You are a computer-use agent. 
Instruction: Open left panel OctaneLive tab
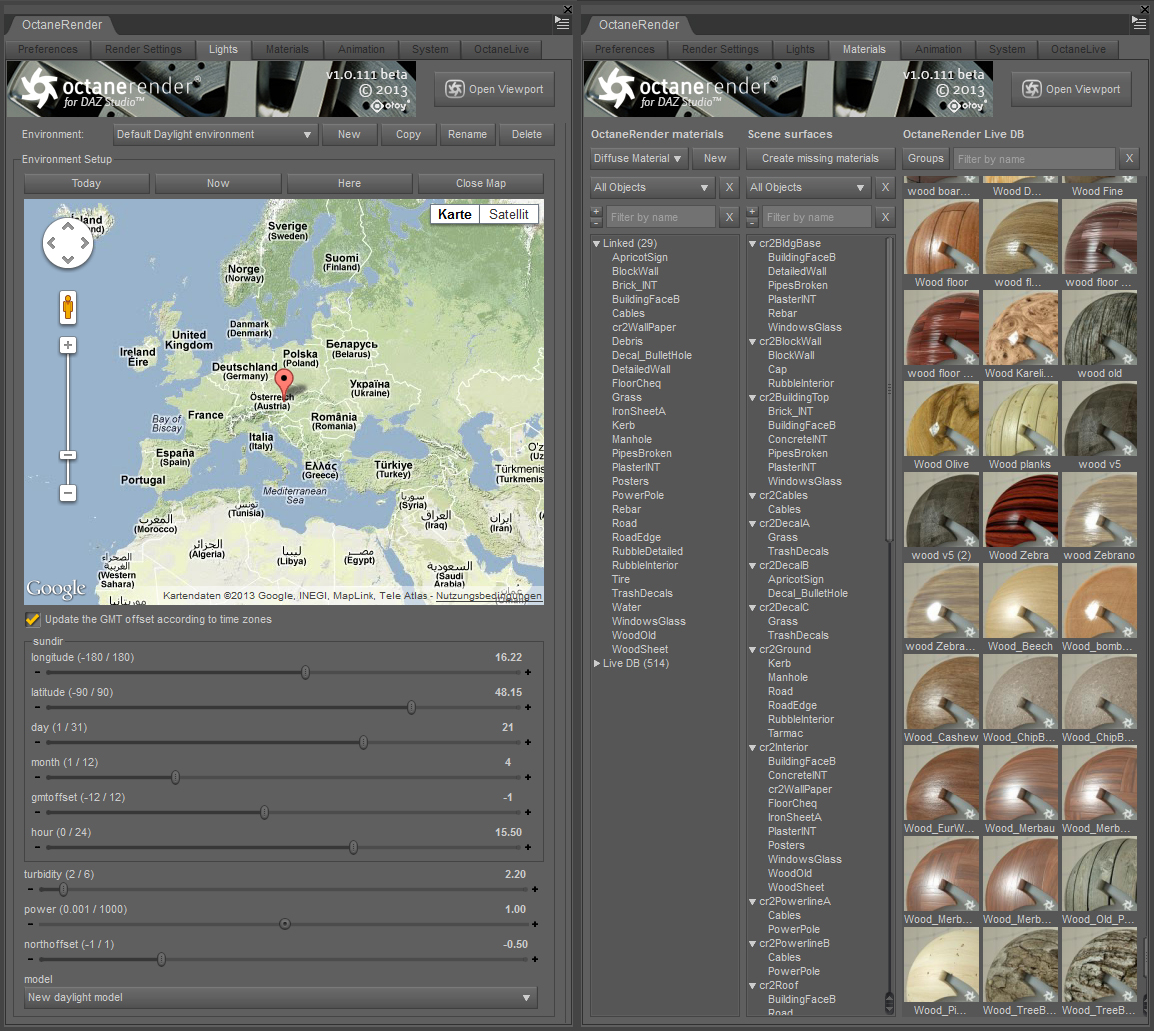pyautogui.click(x=501, y=49)
